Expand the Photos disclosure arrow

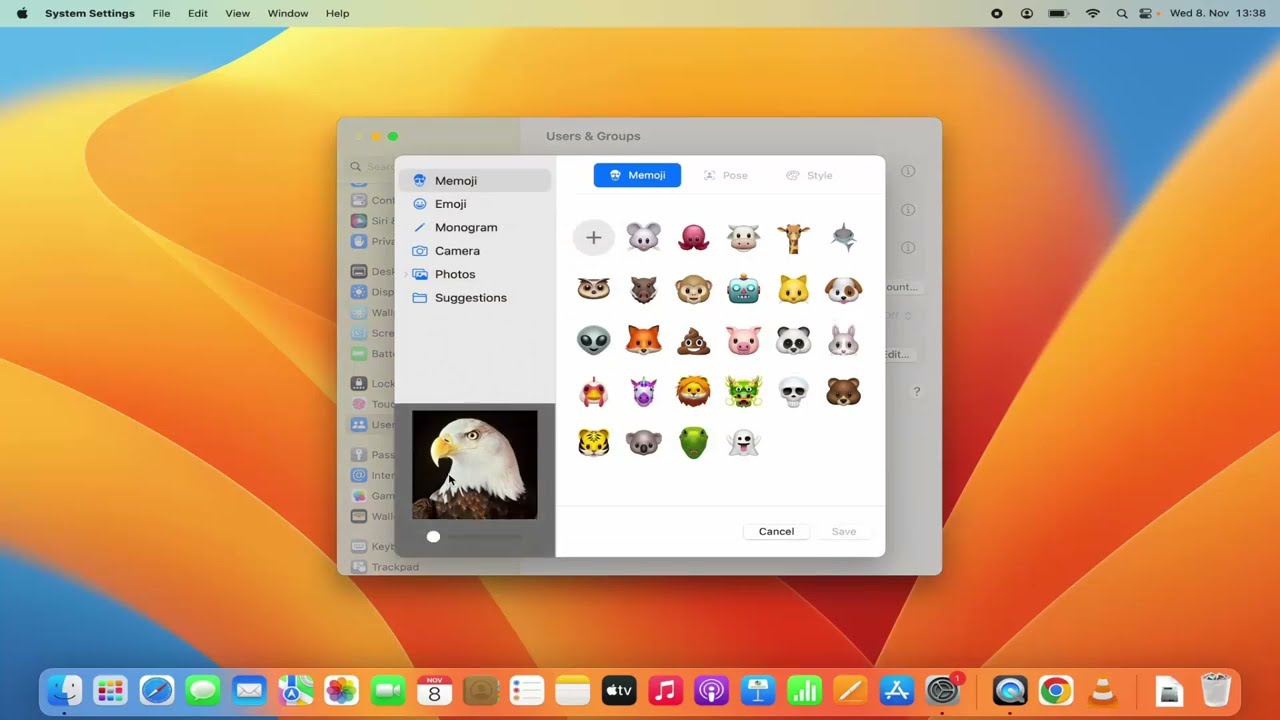click(x=406, y=274)
